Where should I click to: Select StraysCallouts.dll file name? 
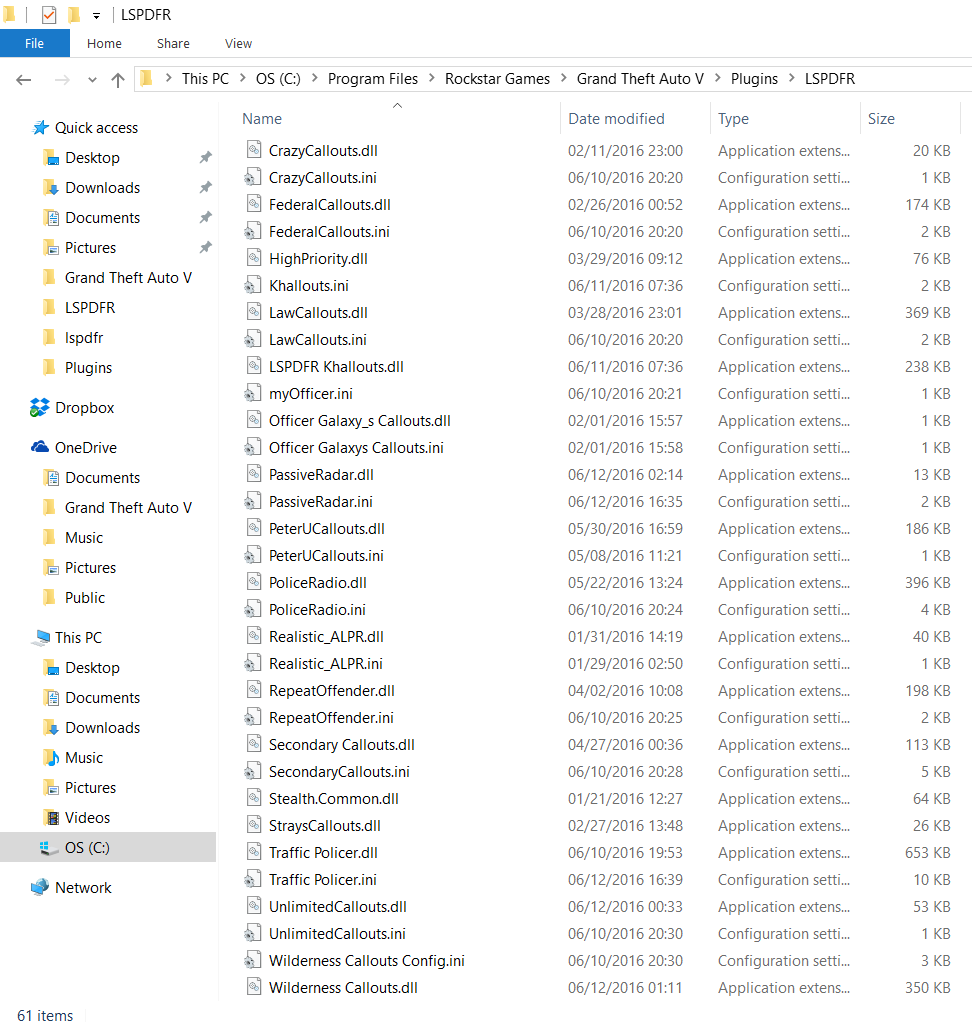tap(325, 826)
